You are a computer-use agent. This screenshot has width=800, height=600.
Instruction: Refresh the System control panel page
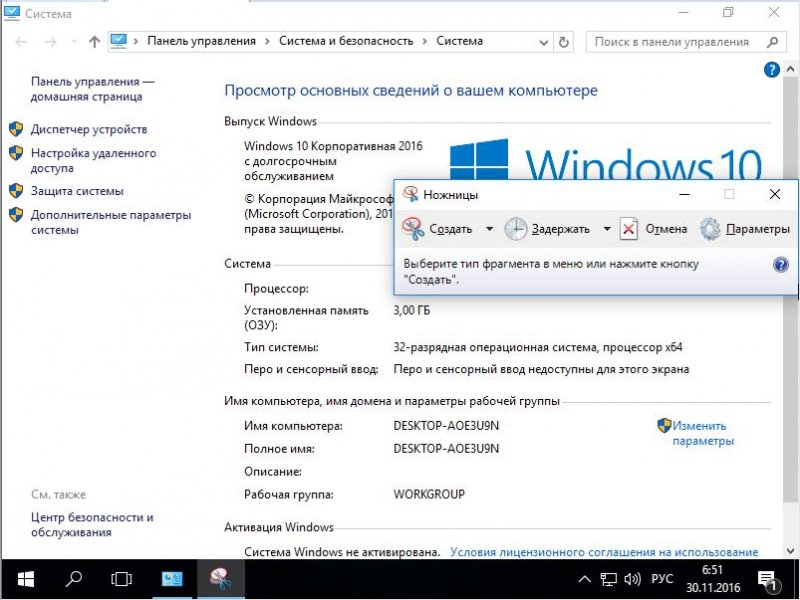563,42
